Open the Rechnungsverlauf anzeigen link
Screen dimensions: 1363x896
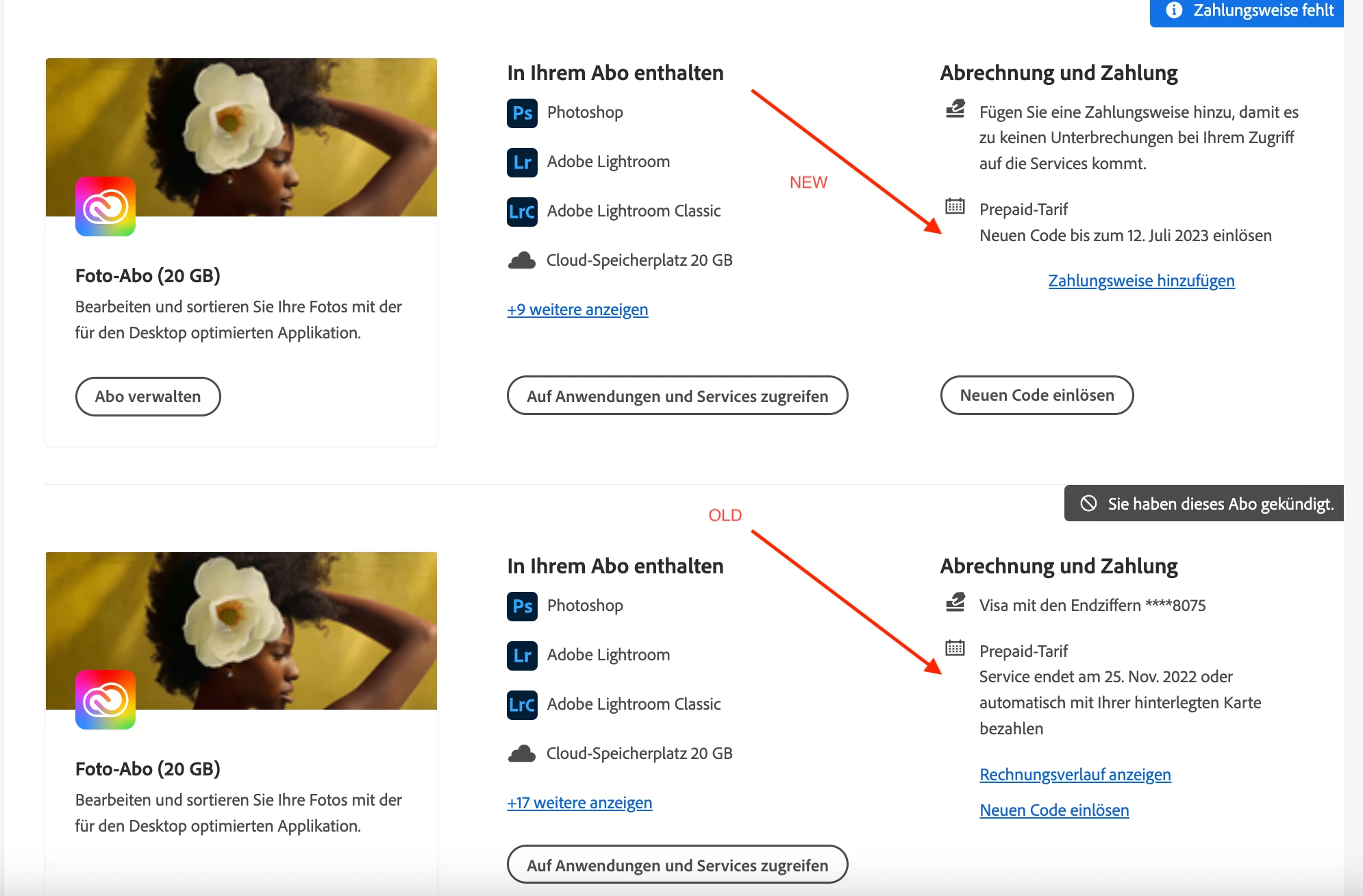[x=1075, y=775]
